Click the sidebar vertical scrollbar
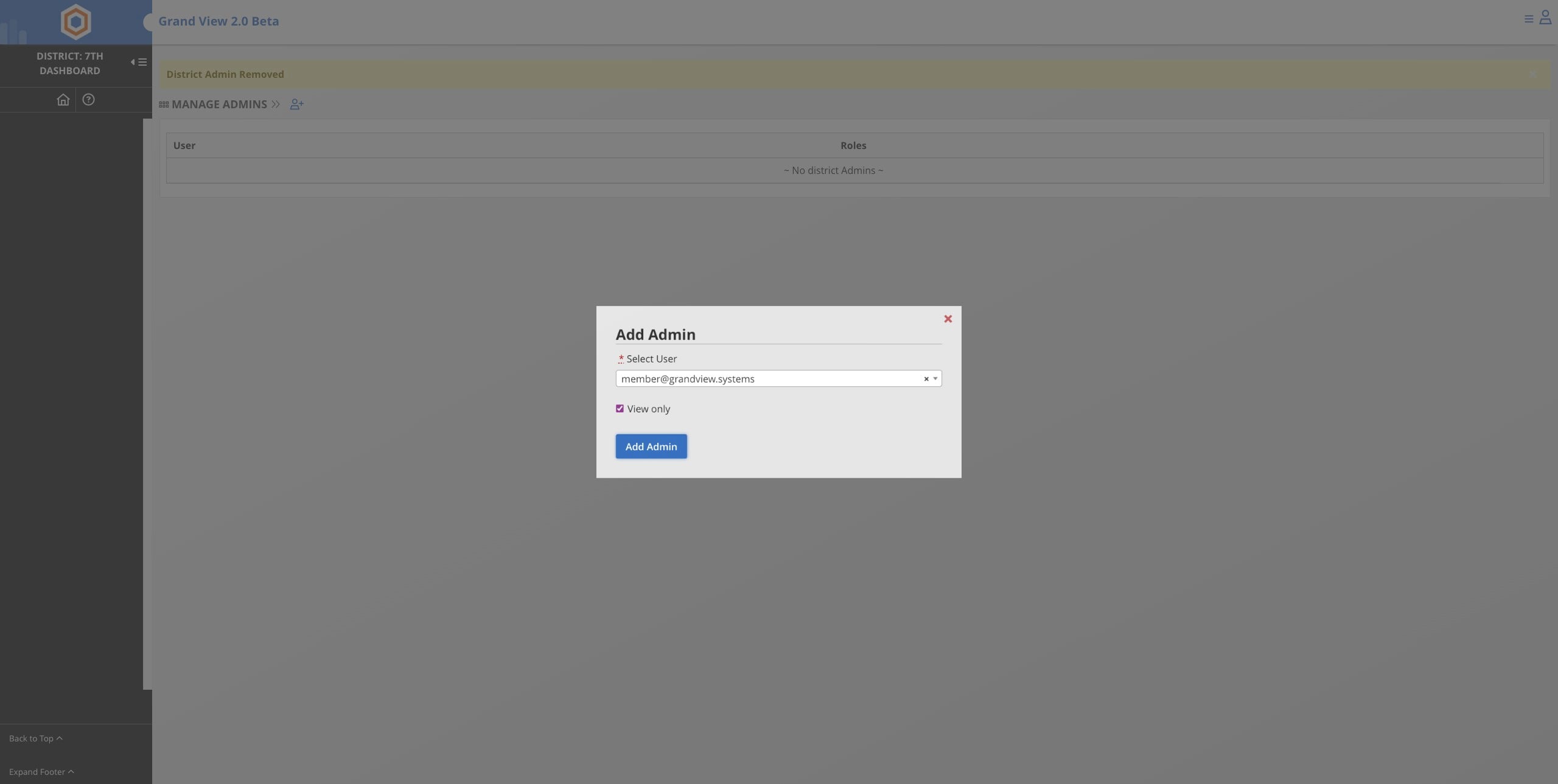This screenshot has height=784, width=1558. point(147,404)
